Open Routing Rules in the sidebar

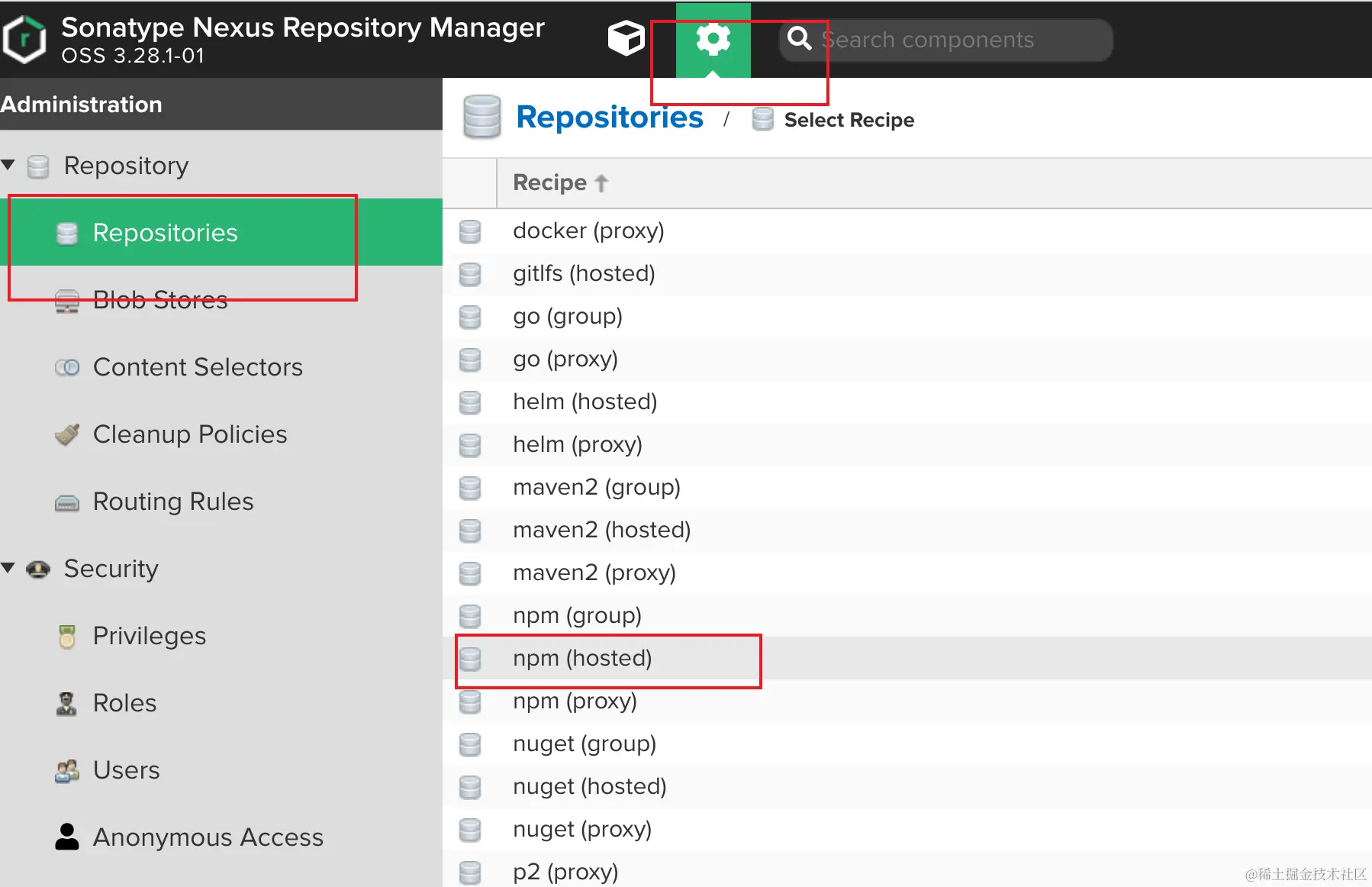pos(221,501)
